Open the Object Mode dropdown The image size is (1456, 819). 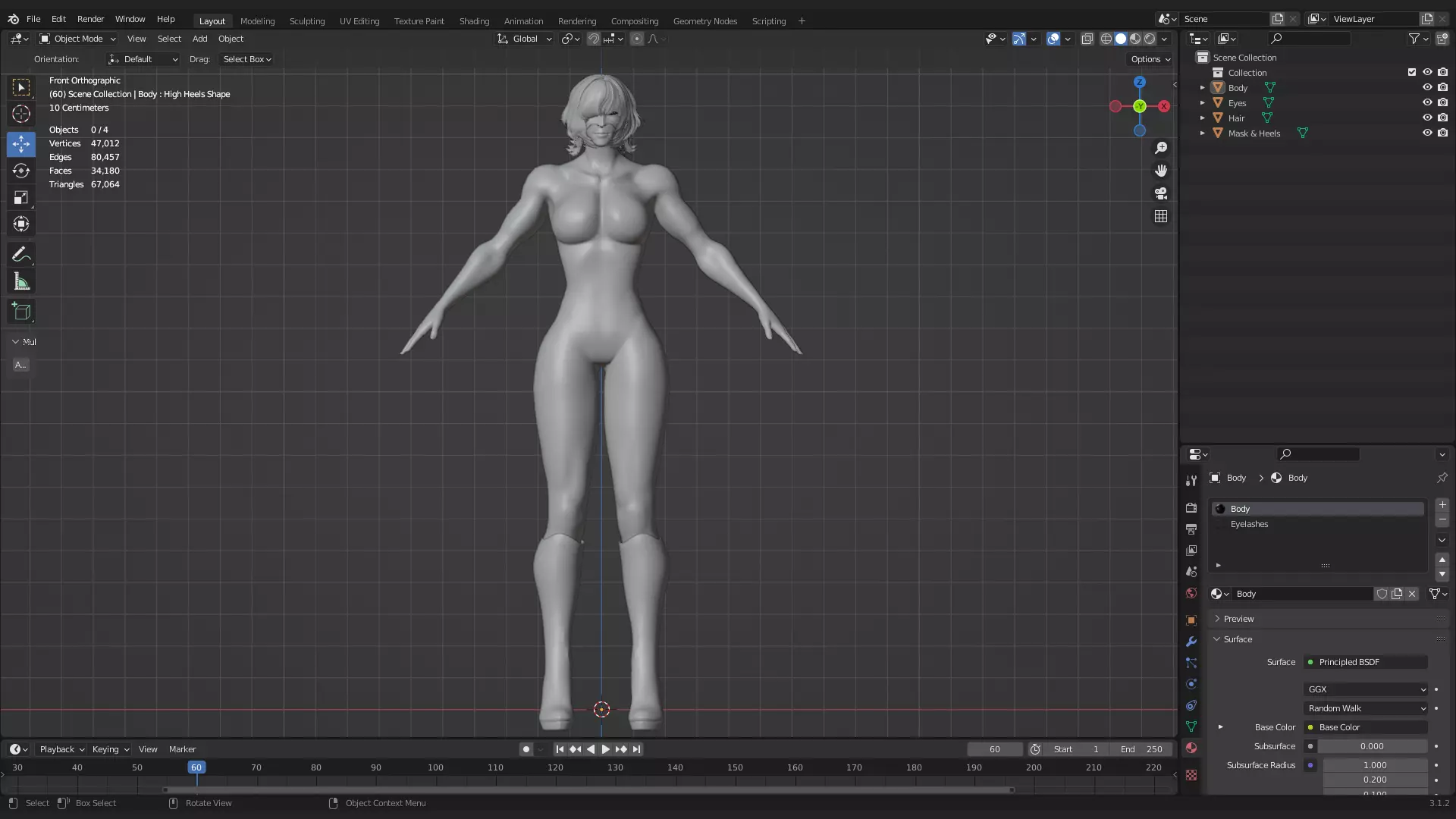tap(78, 39)
